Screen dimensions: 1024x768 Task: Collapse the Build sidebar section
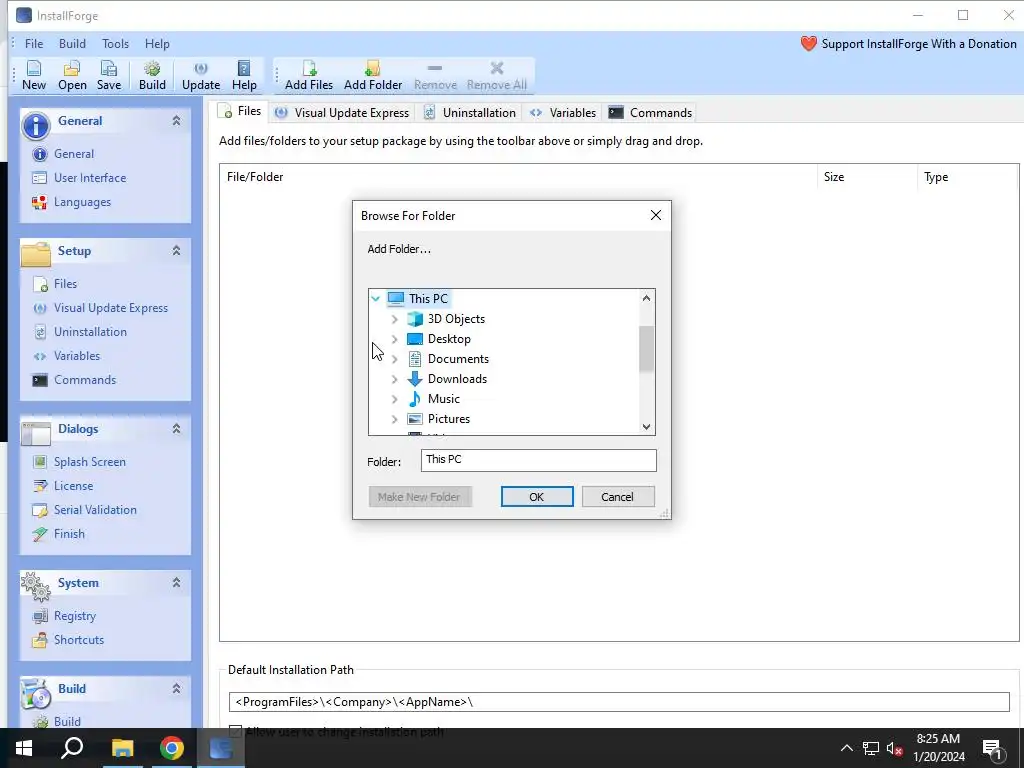point(176,688)
